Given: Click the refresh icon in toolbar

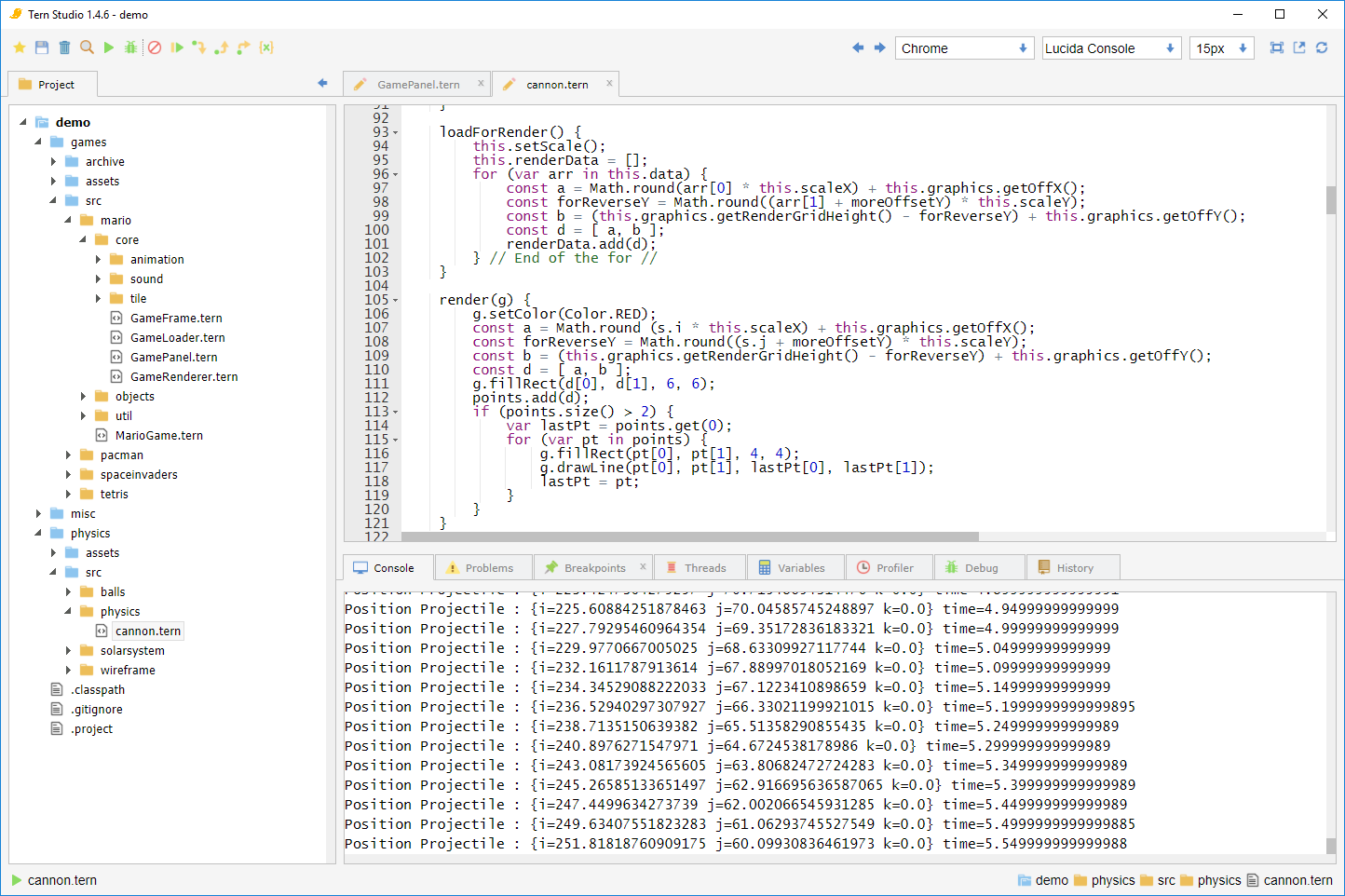Looking at the screenshot, I should click(x=1322, y=48).
